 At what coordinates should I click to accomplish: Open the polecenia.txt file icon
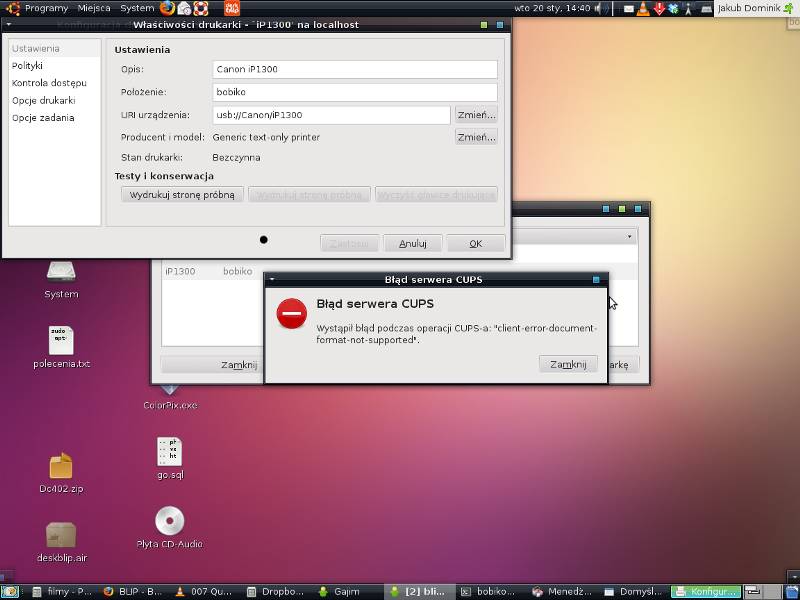tap(61, 341)
